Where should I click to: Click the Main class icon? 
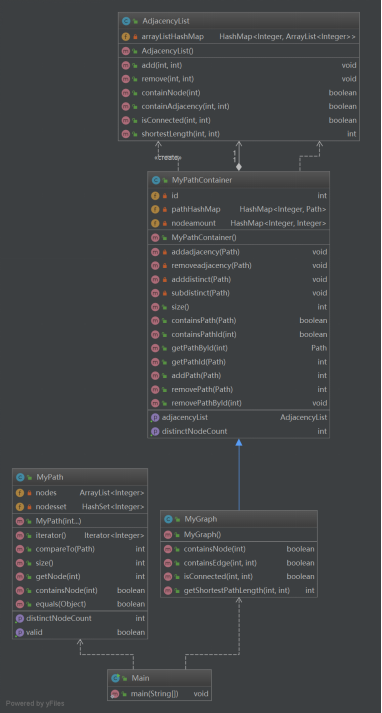click(116, 678)
